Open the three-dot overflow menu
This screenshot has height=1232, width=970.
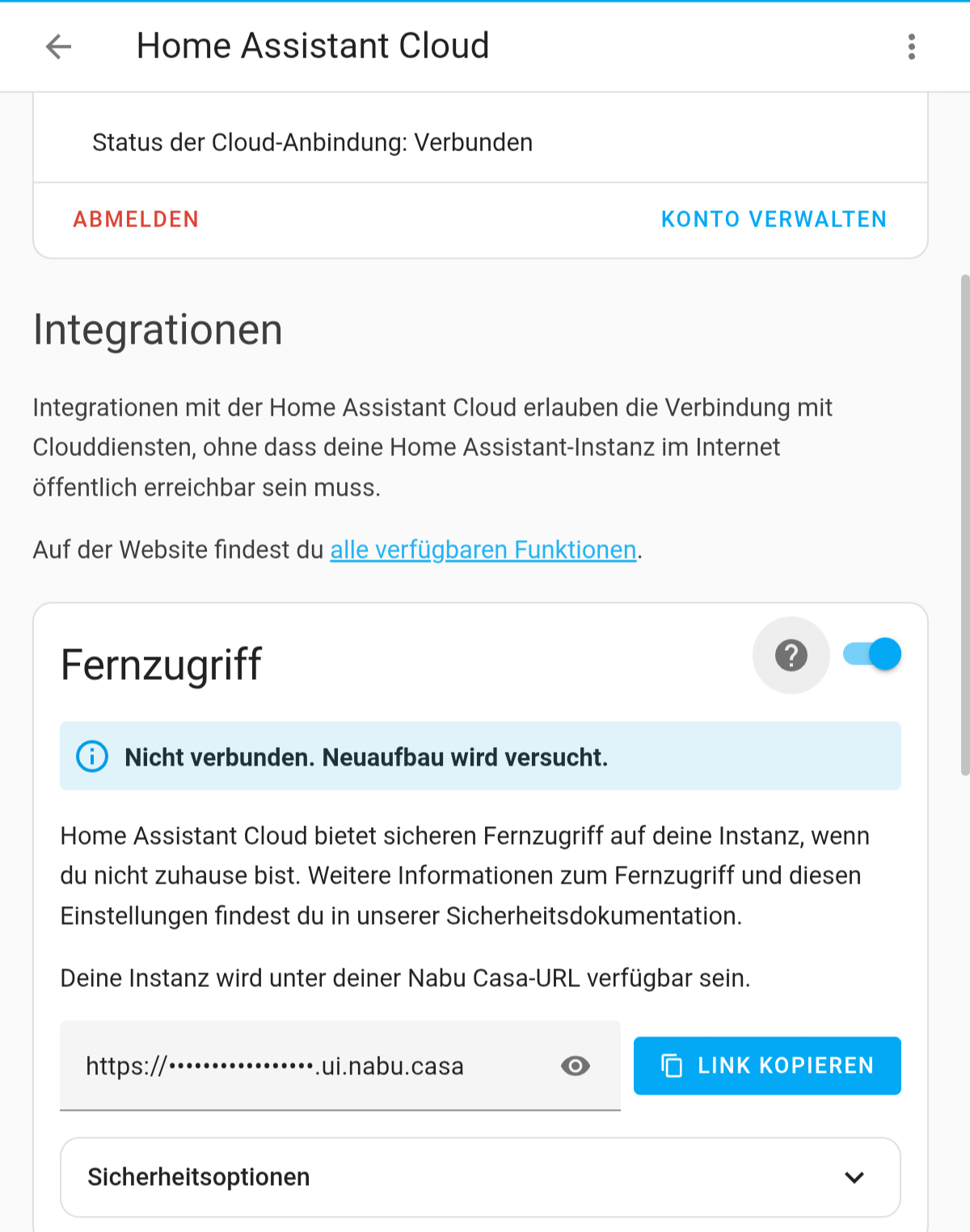[911, 47]
